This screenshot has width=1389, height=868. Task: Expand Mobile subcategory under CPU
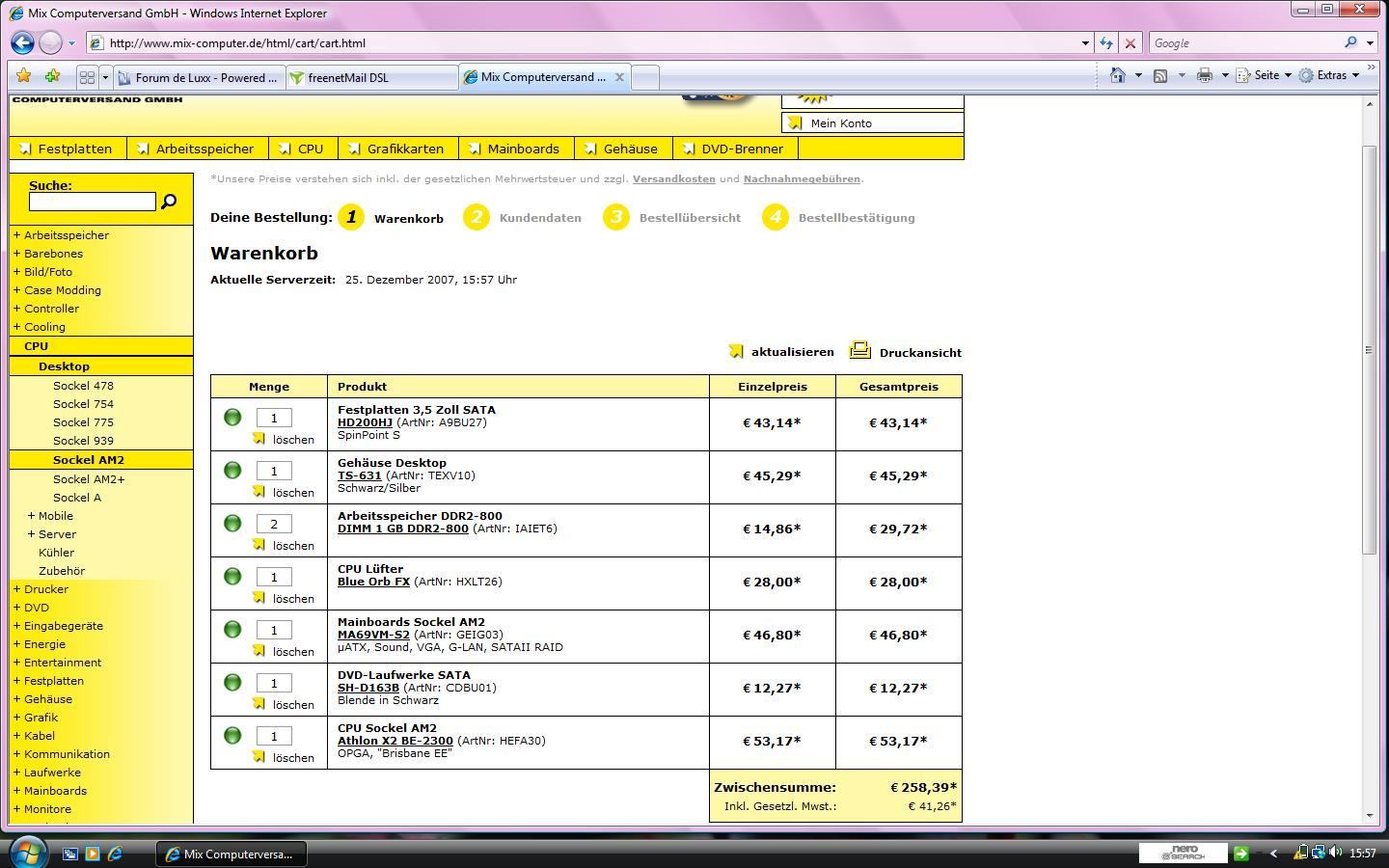pyautogui.click(x=31, y=516)
